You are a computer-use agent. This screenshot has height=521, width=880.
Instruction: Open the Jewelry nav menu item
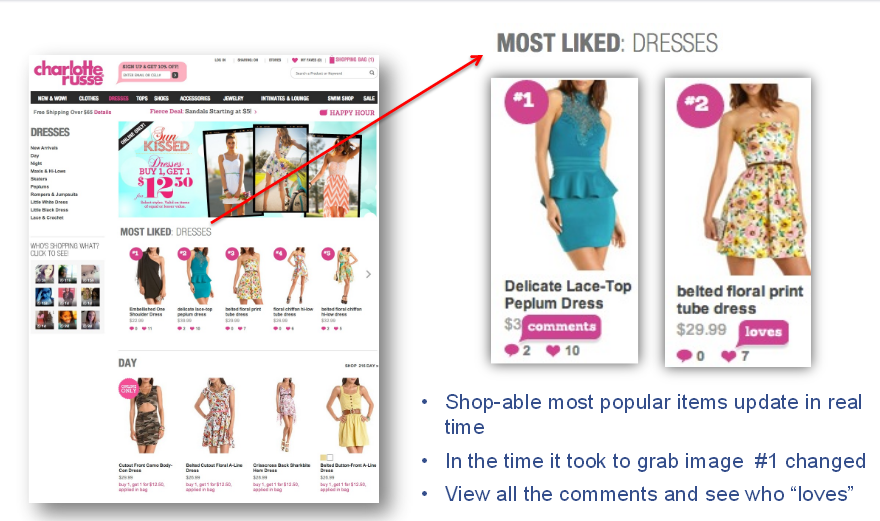233,98
